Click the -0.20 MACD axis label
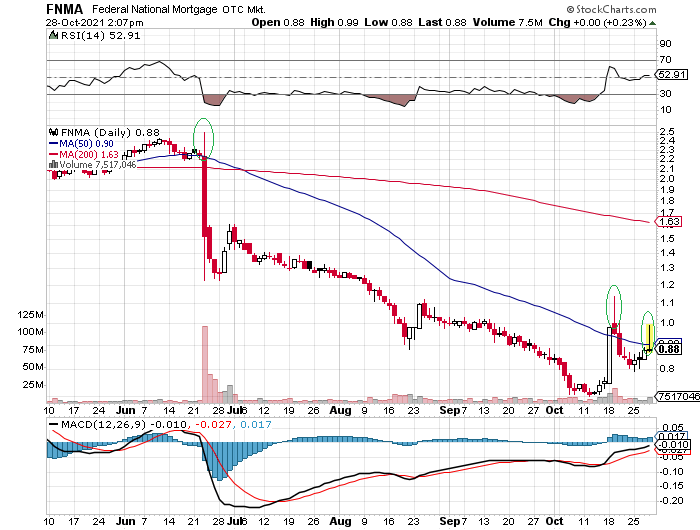 [x=671, y=501]
